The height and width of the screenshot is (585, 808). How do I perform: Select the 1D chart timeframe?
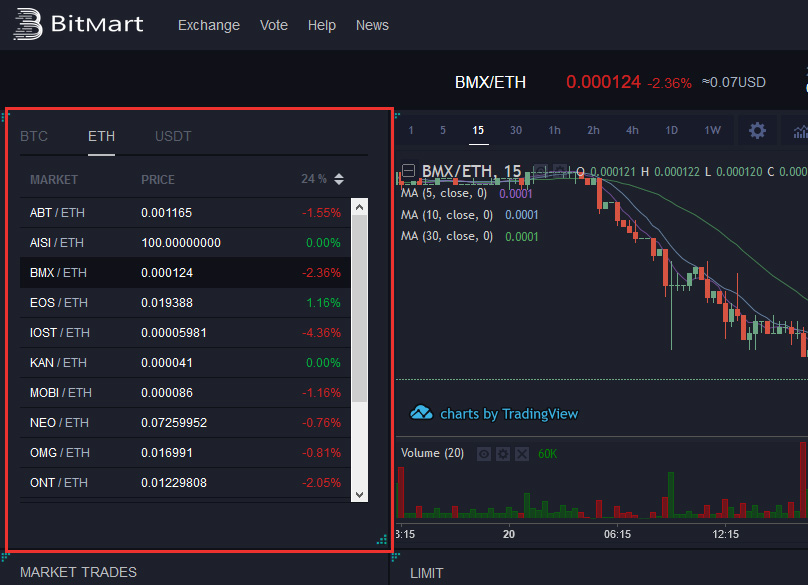click(x=672, y=130)
